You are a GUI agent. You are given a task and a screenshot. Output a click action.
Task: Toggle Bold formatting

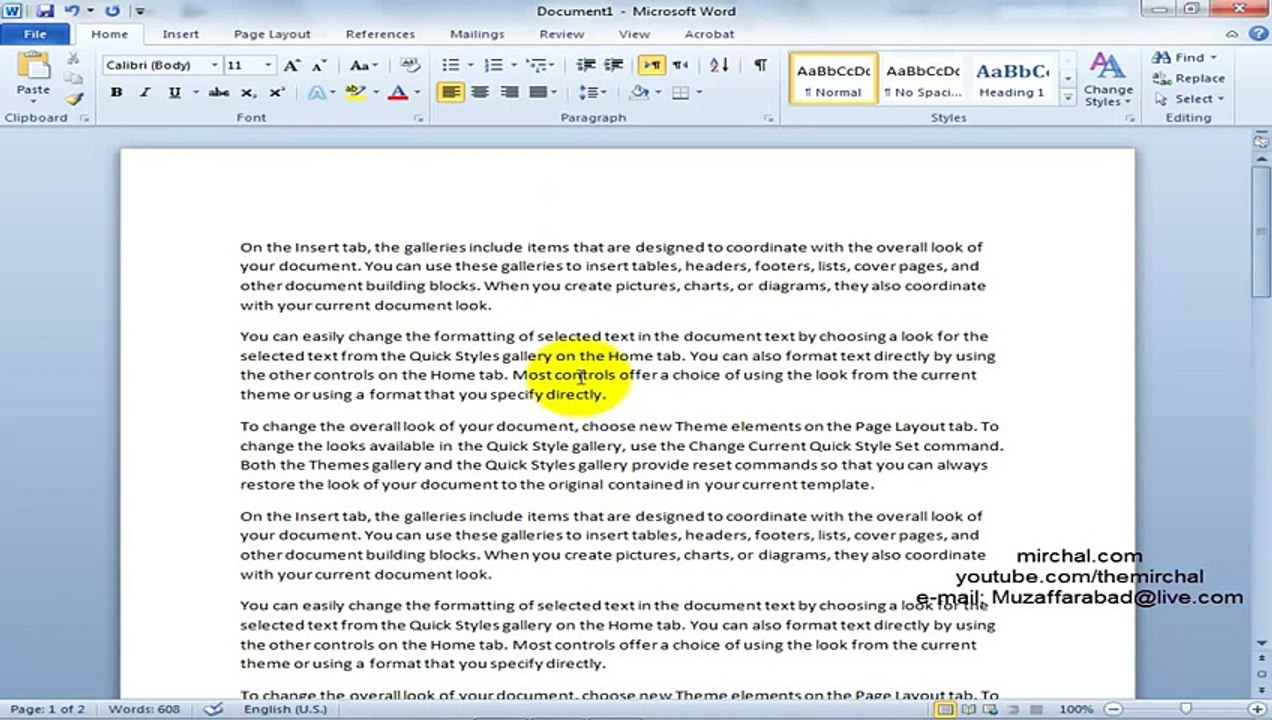click(116, 92)
